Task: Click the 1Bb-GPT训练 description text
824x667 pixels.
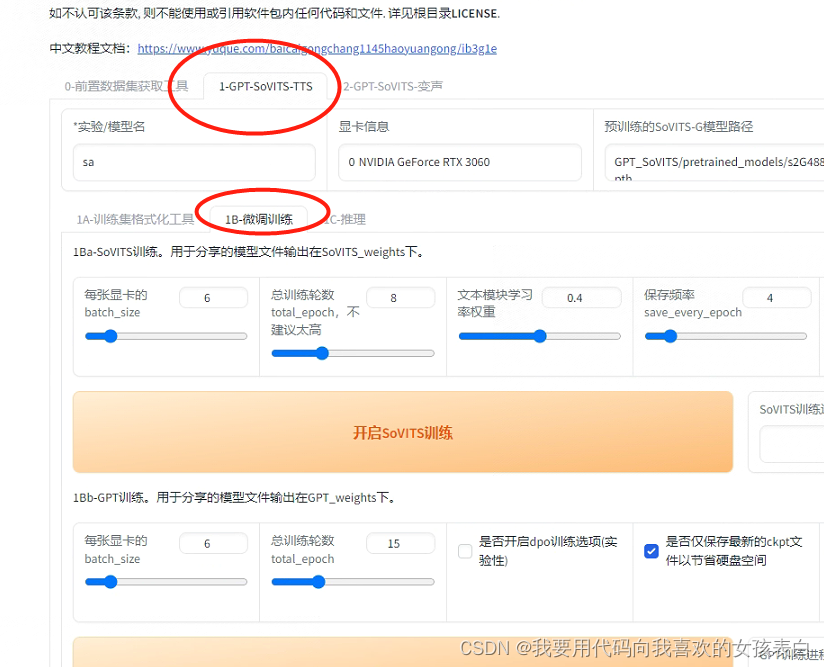Action: click(x=235, y=498)
